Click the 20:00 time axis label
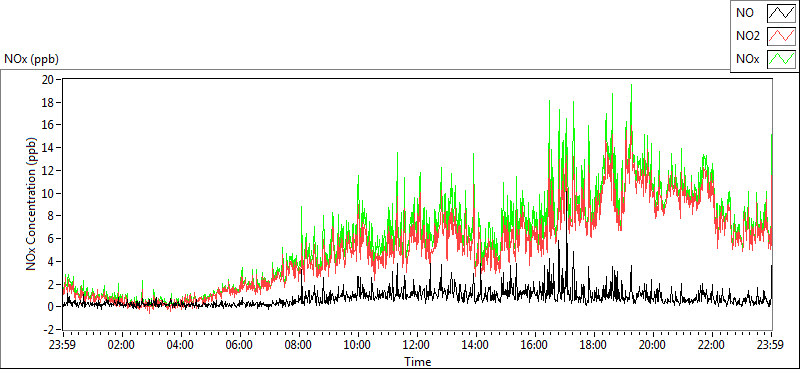Screen dimensions: 800x369 (653, 344)
